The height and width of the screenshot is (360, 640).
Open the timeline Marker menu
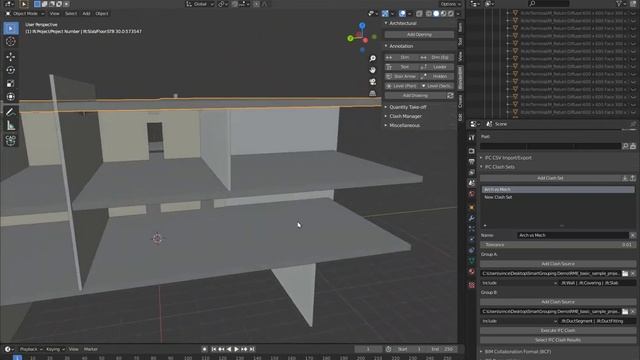point(91,349)
